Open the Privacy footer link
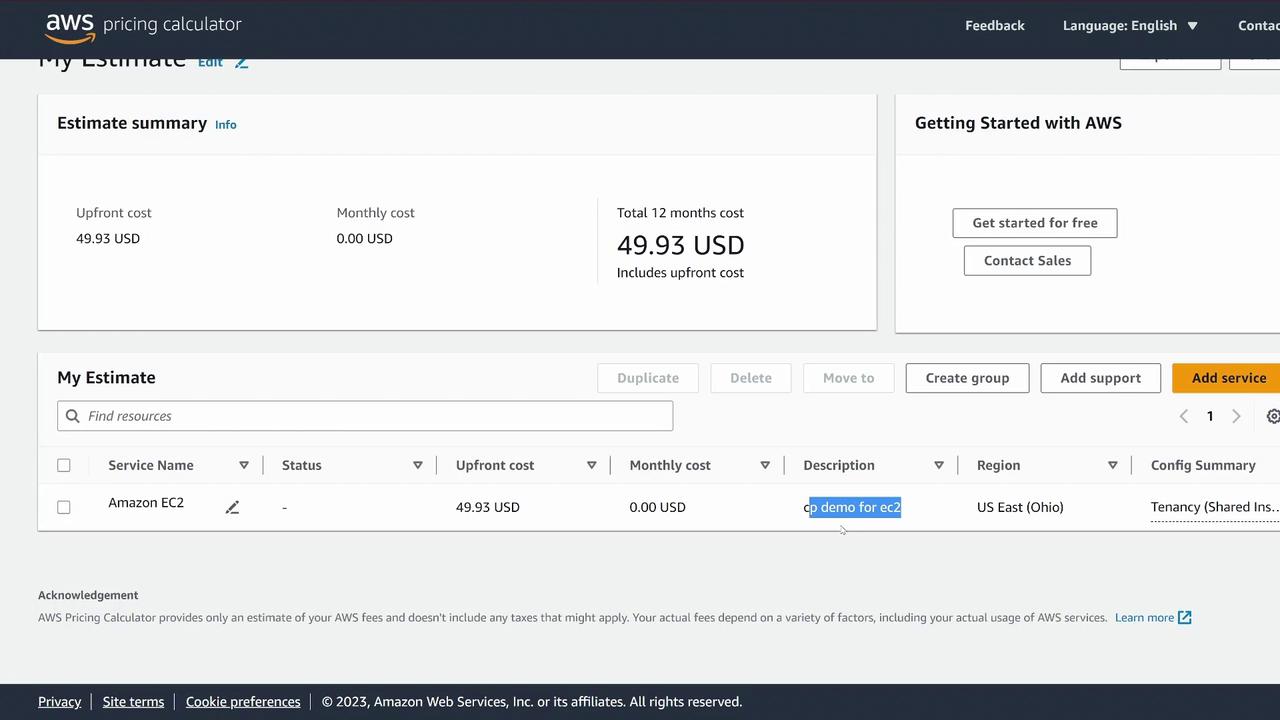The width and height of the screenshot is (1280, 720). coord(59,702)
